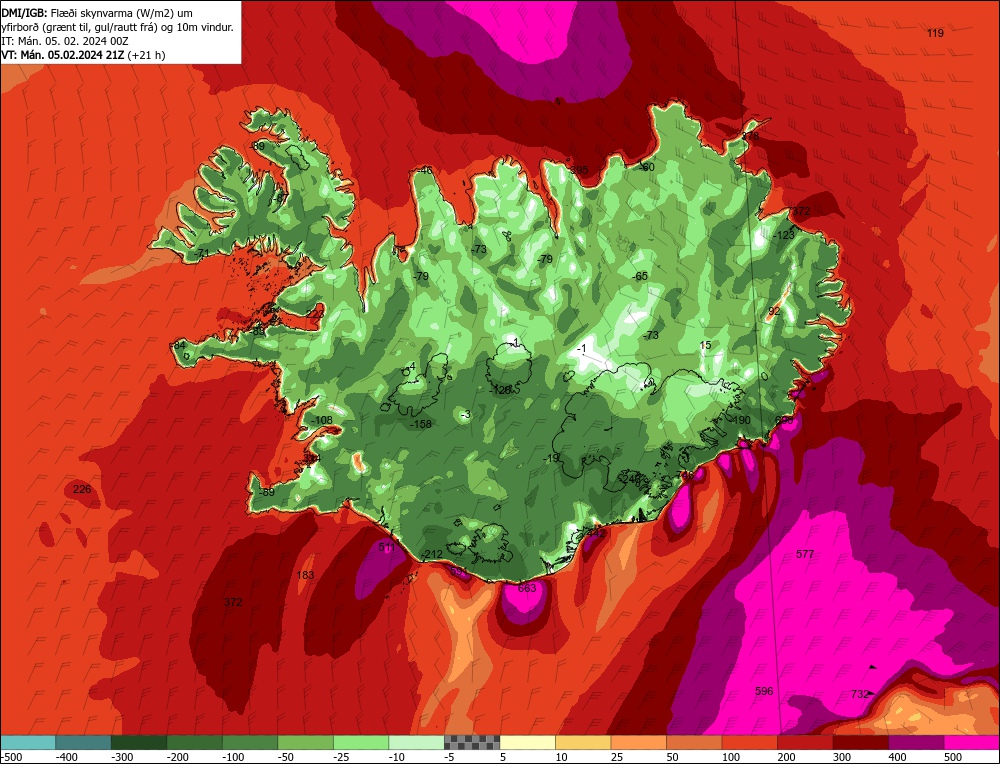Click the legend tick label '200'
The image size is (1000, 764).
786,757
